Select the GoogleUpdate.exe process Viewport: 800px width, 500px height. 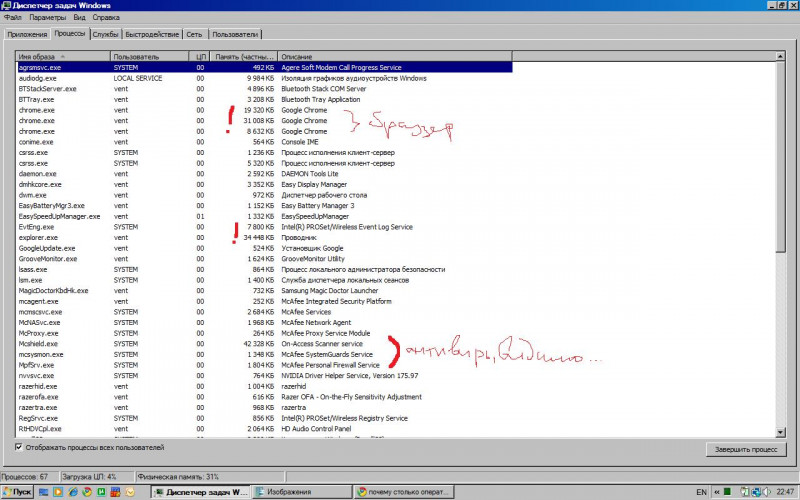pyautogui.click(x=264, y=248)
